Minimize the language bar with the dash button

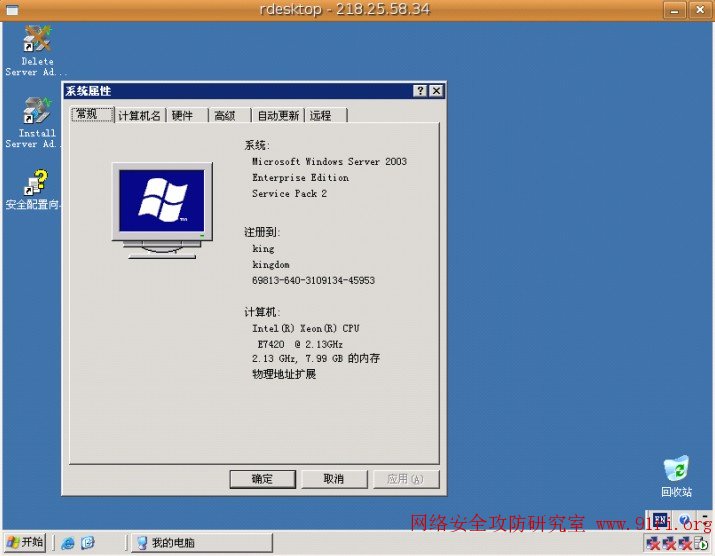705,518
